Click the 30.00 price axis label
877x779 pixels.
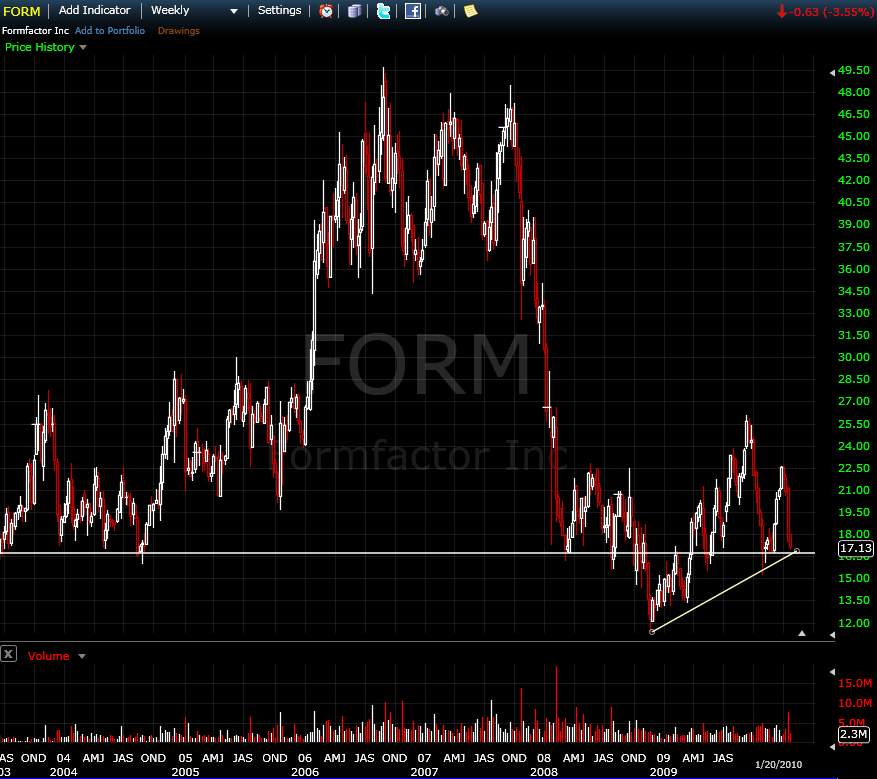coord(854,357)
